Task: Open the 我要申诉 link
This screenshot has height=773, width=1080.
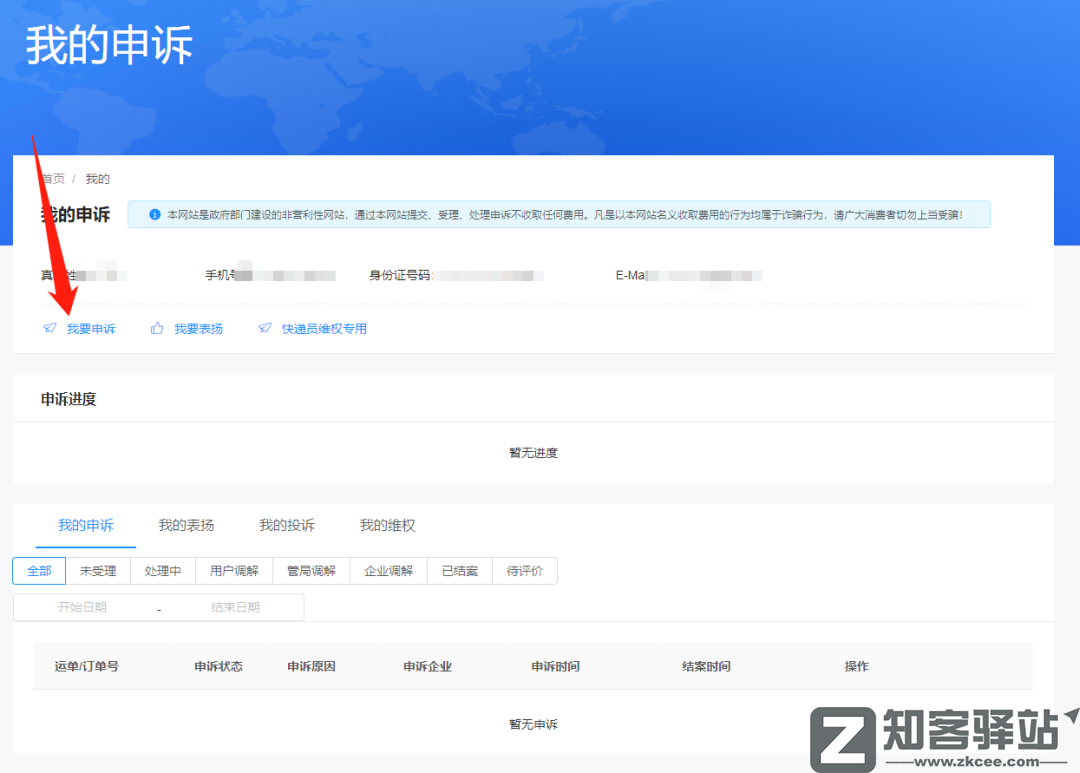Action: (x=90, y=328)
